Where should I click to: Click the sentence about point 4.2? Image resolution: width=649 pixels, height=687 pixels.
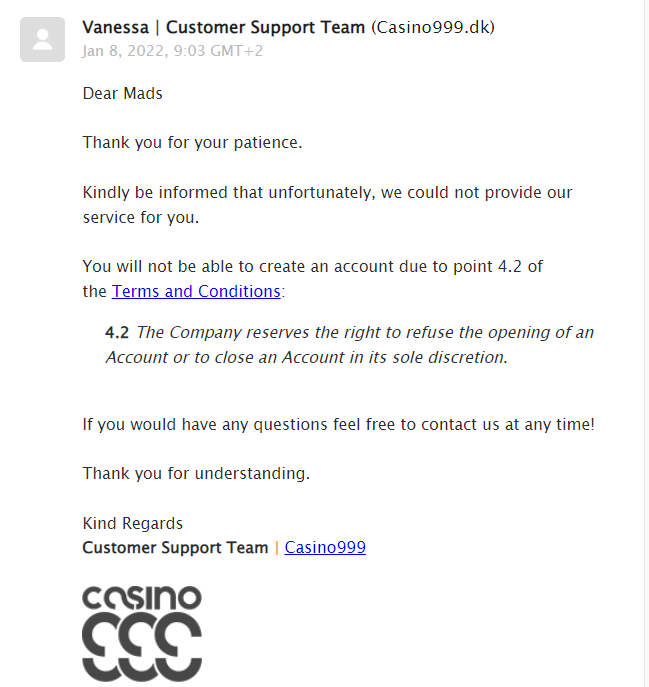313,279
